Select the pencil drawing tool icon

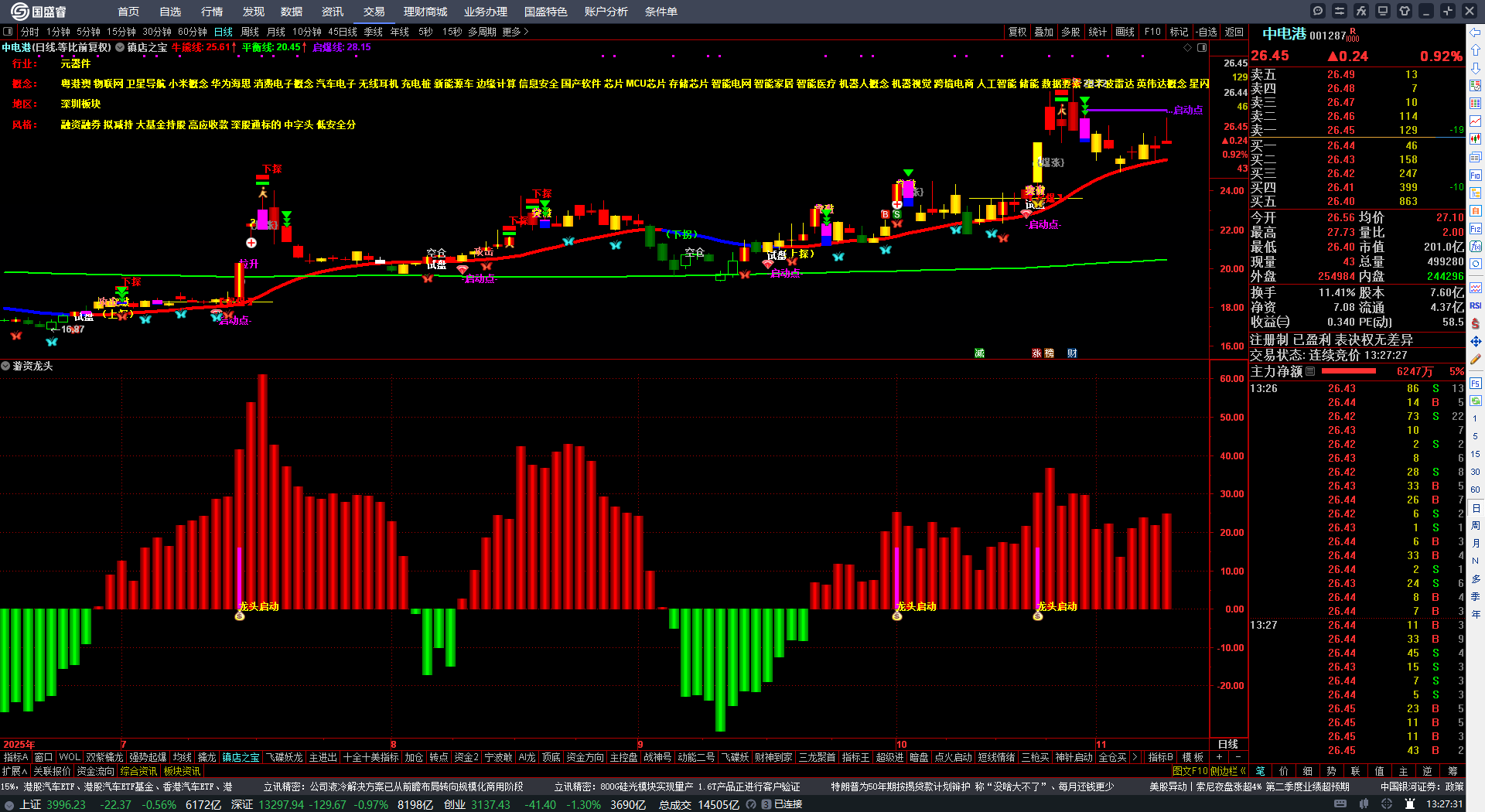pyautogui.click(x=1476, y=360)
